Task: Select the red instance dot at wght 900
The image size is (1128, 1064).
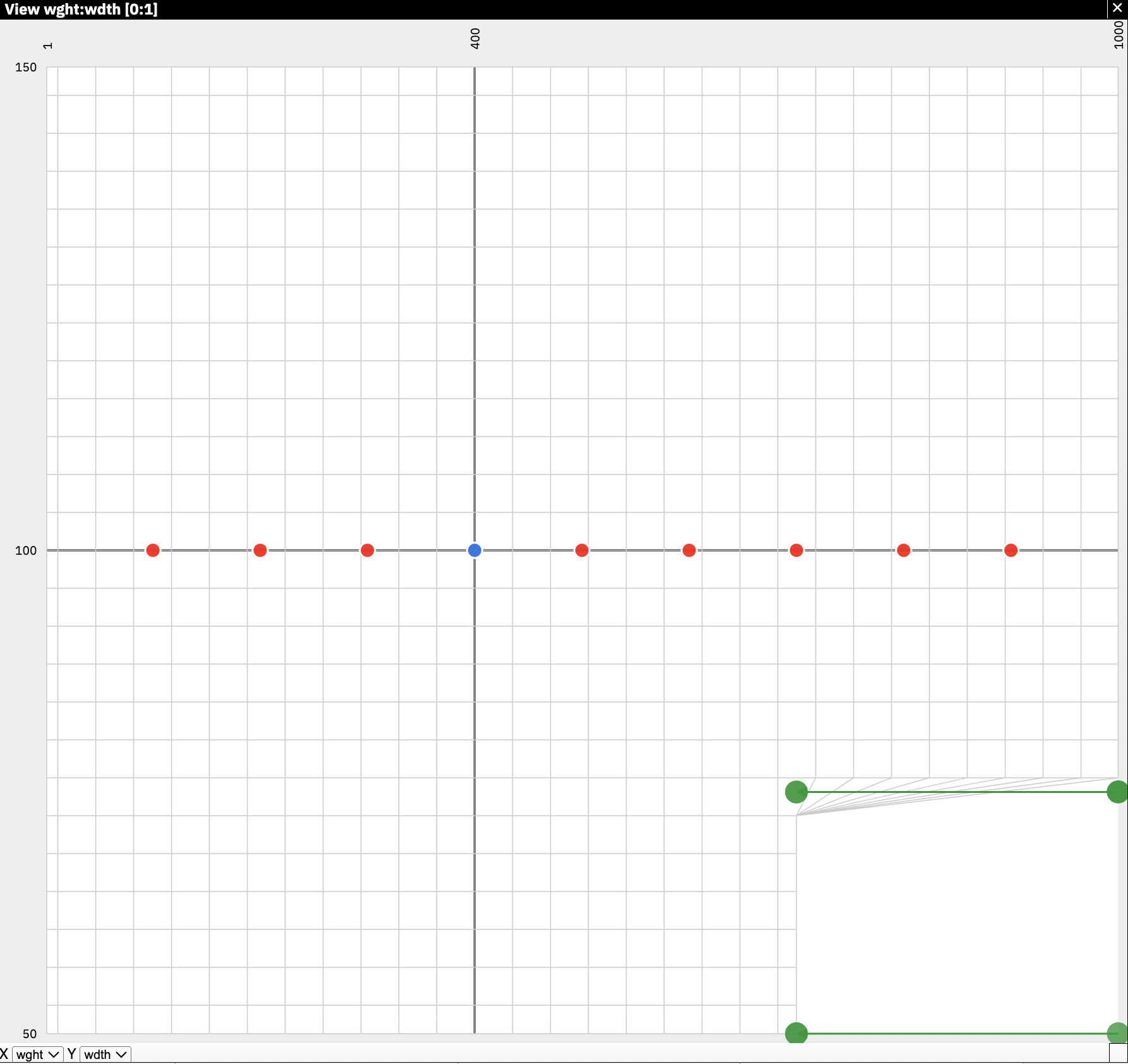Action: click(x=1011, y=550)
